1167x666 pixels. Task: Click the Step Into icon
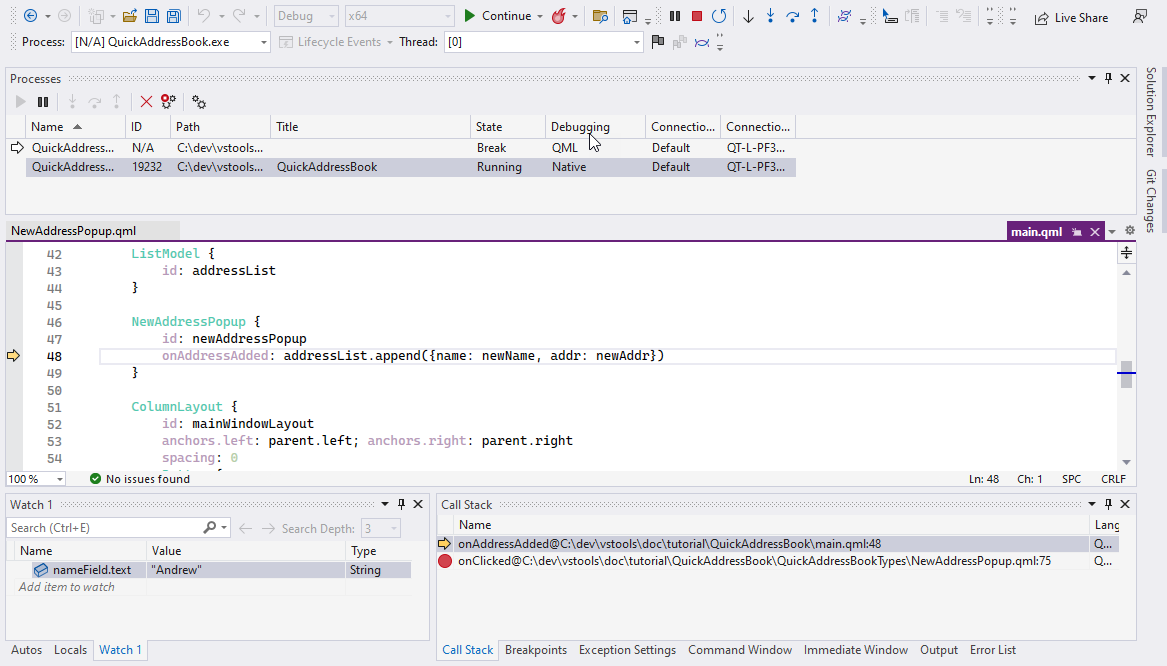771,15
